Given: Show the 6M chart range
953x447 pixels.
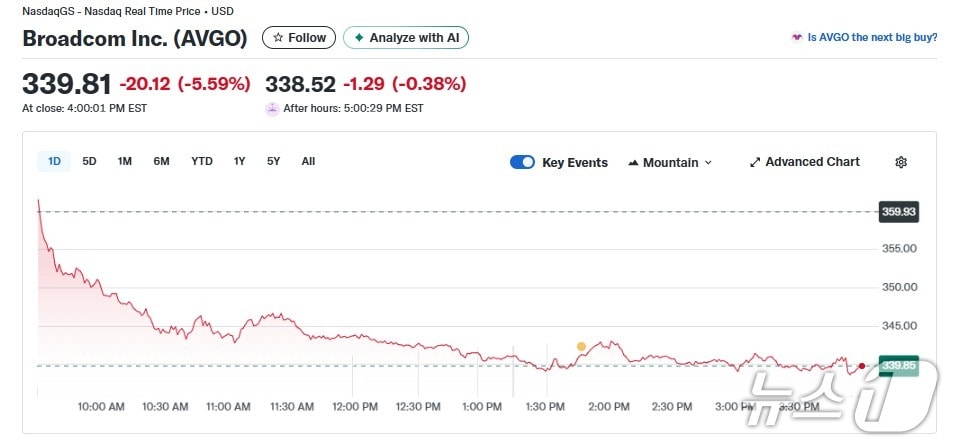Looking at the screenshot, I should click(x=161, y=161).
